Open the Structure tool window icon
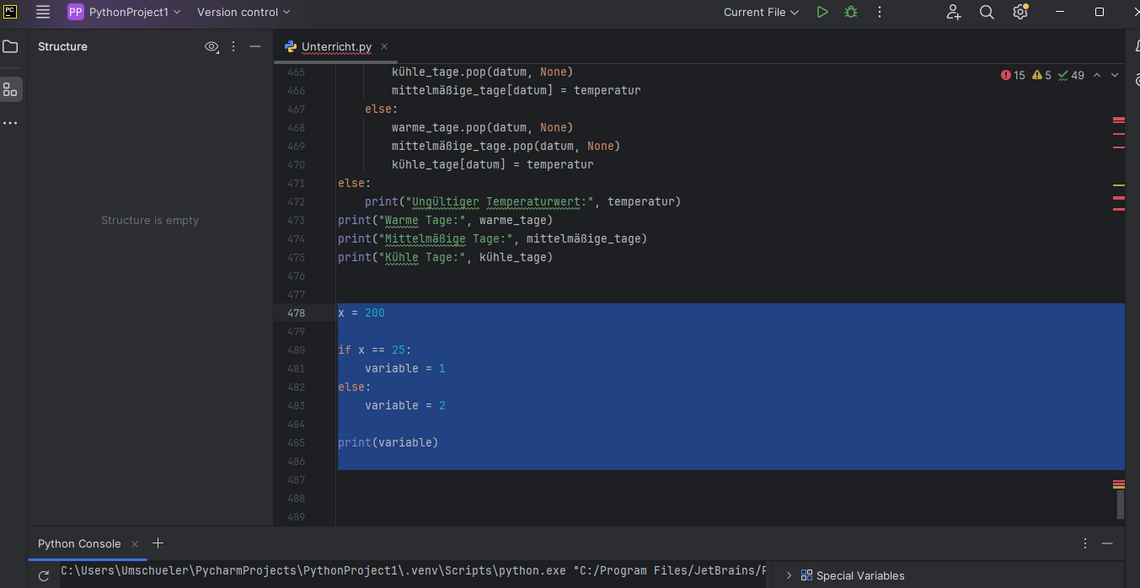Image resolution: width=1140 pixels, height=588 pixels. click(10, 90)
